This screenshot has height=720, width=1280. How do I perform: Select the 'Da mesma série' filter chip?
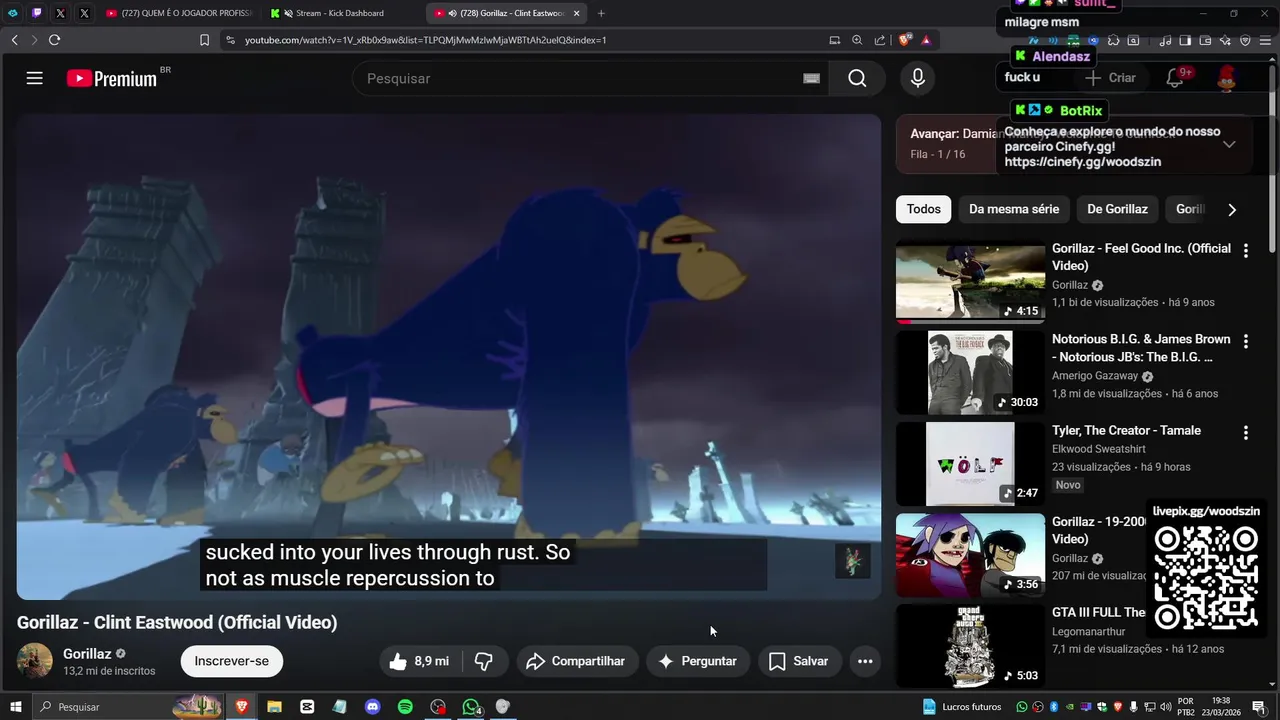click(x=1014, y=209)
